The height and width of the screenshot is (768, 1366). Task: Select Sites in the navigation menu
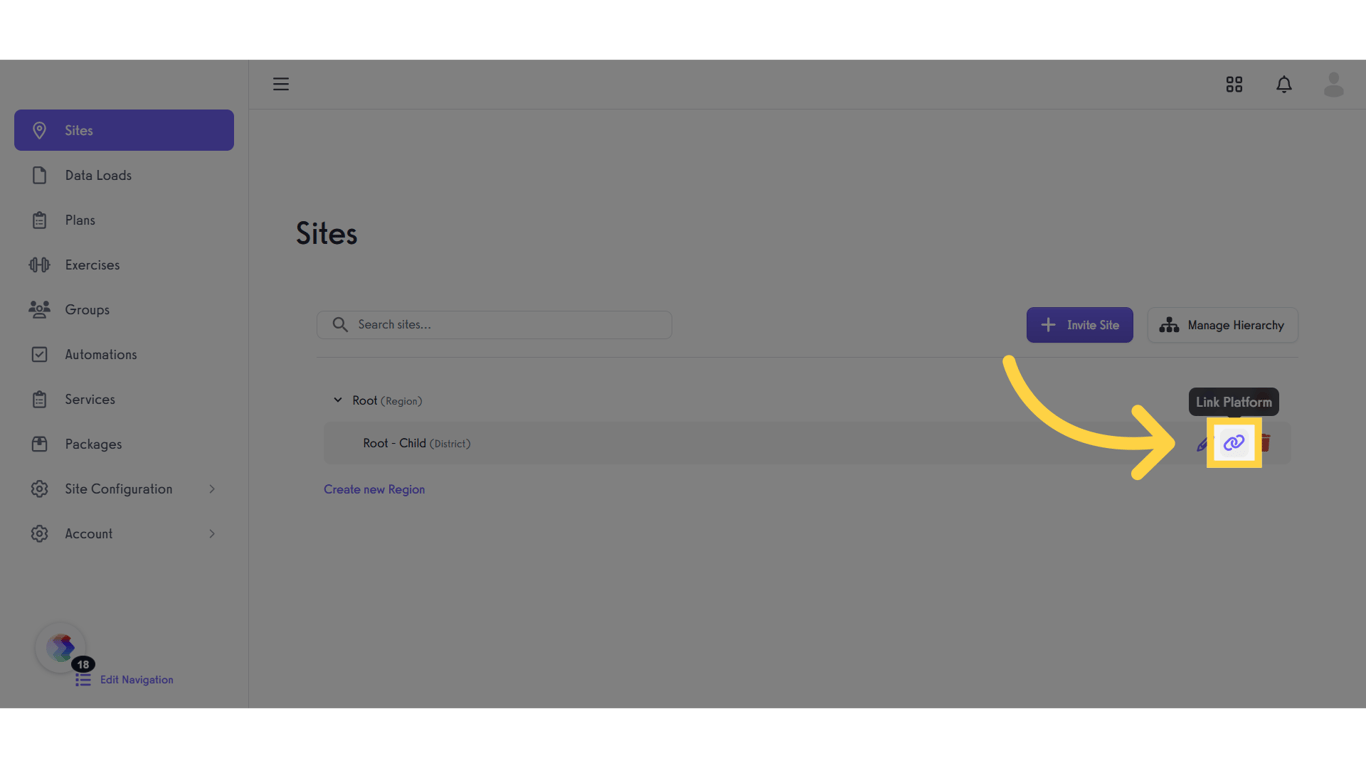tap(78, 130)
